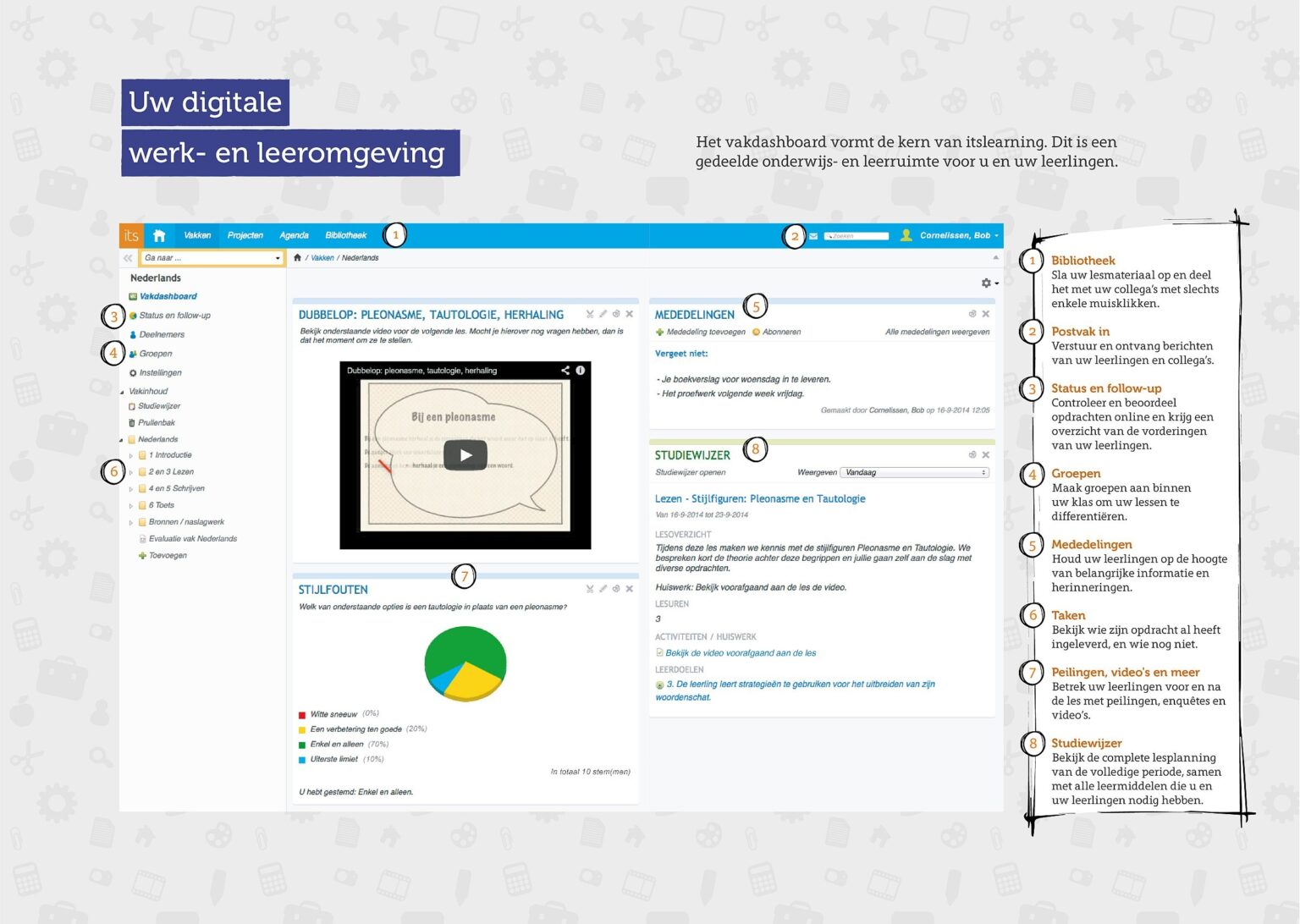Image resolution: width=1300 pixels, height=924 pixels.
Task: Click the green plus Toevoegen icon
Action: (140, 556)
